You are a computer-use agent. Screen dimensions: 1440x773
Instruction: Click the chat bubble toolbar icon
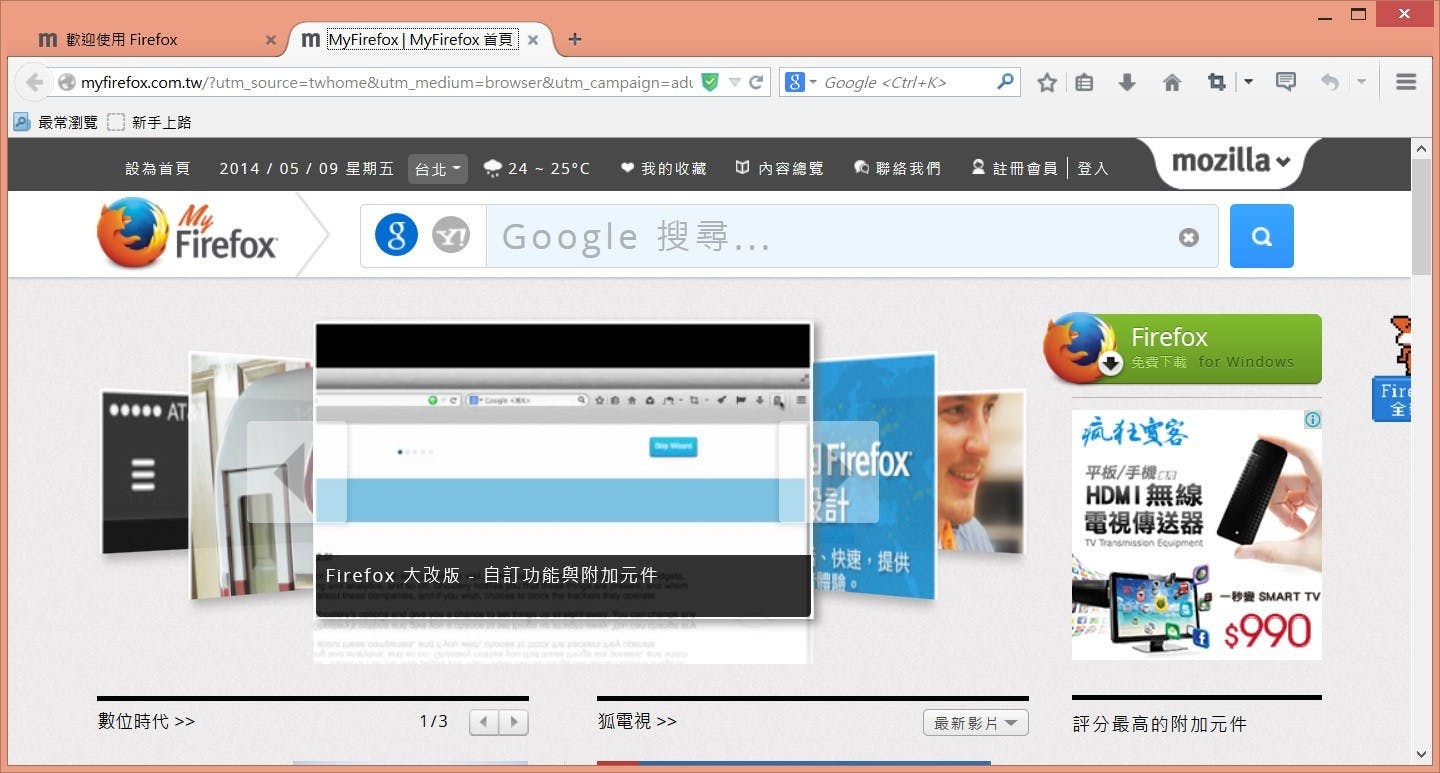[1286, 82]
